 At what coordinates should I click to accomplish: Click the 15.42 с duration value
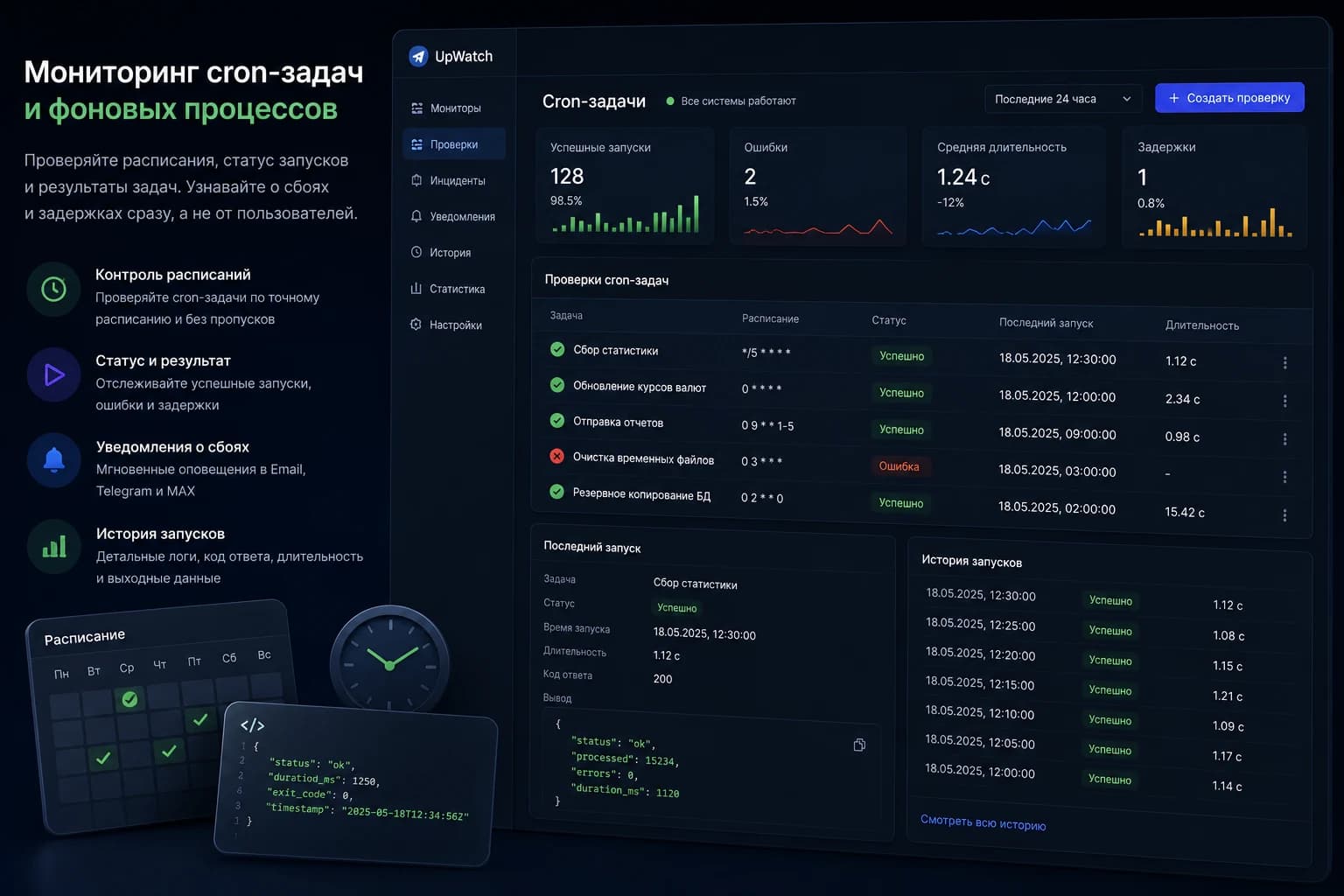[x=1184, y=512]
